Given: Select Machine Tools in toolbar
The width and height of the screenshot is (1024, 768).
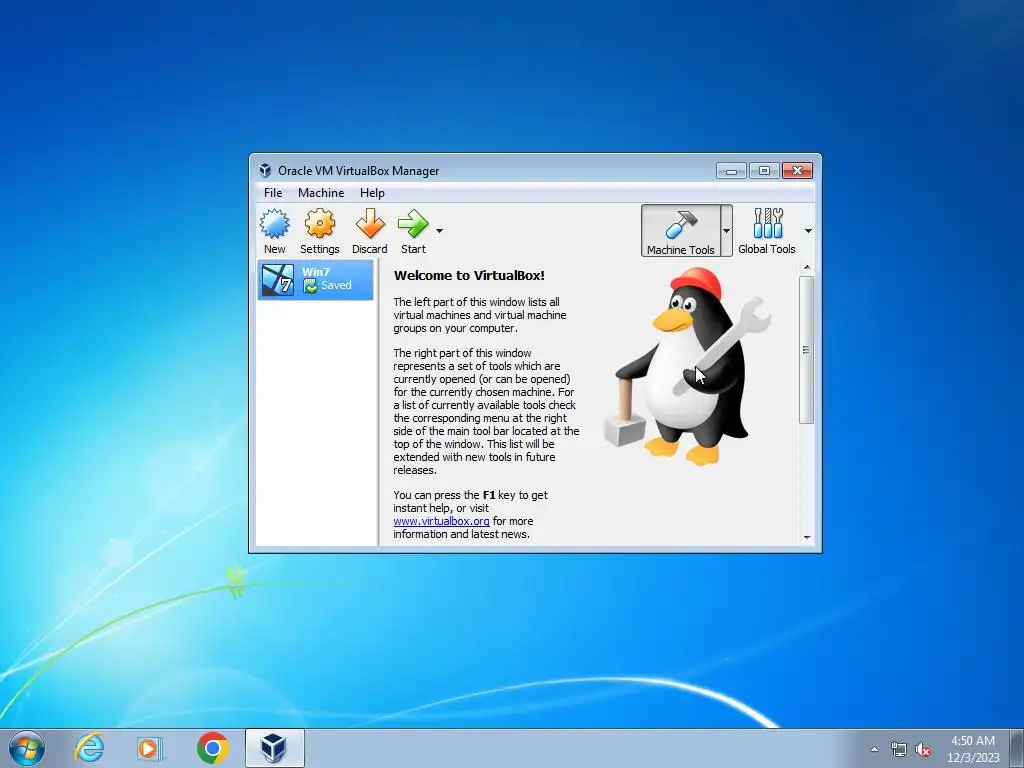Looking at the screenshot, I should 680,231.
